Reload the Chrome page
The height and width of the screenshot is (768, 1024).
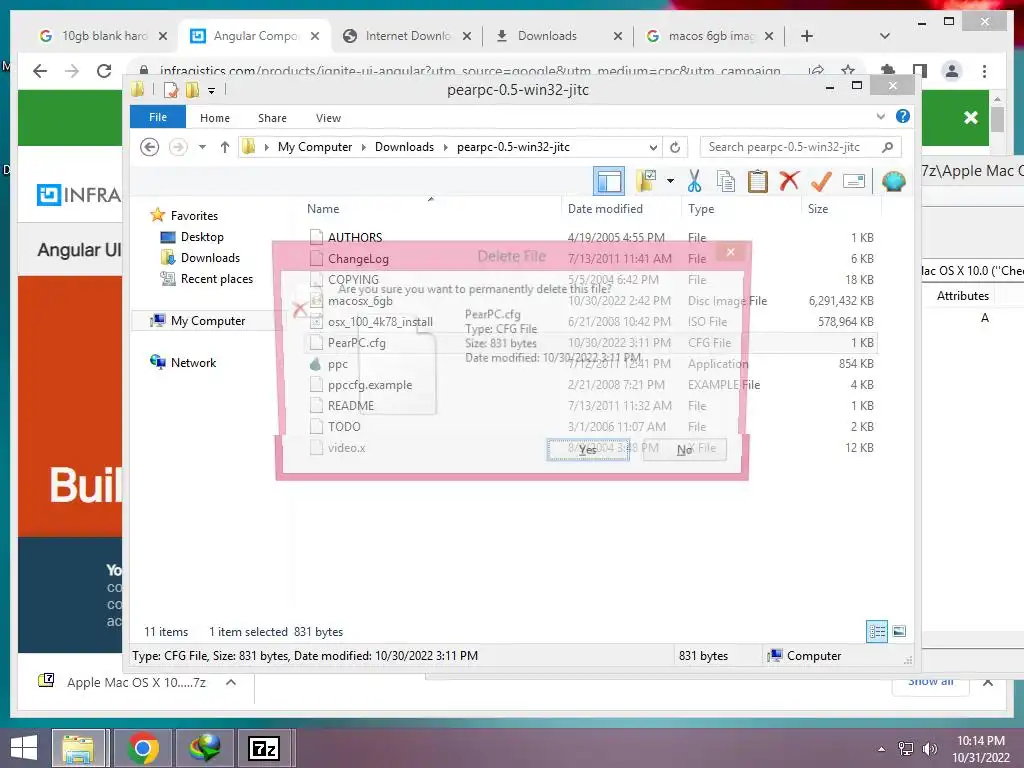[x=104, y=71]
